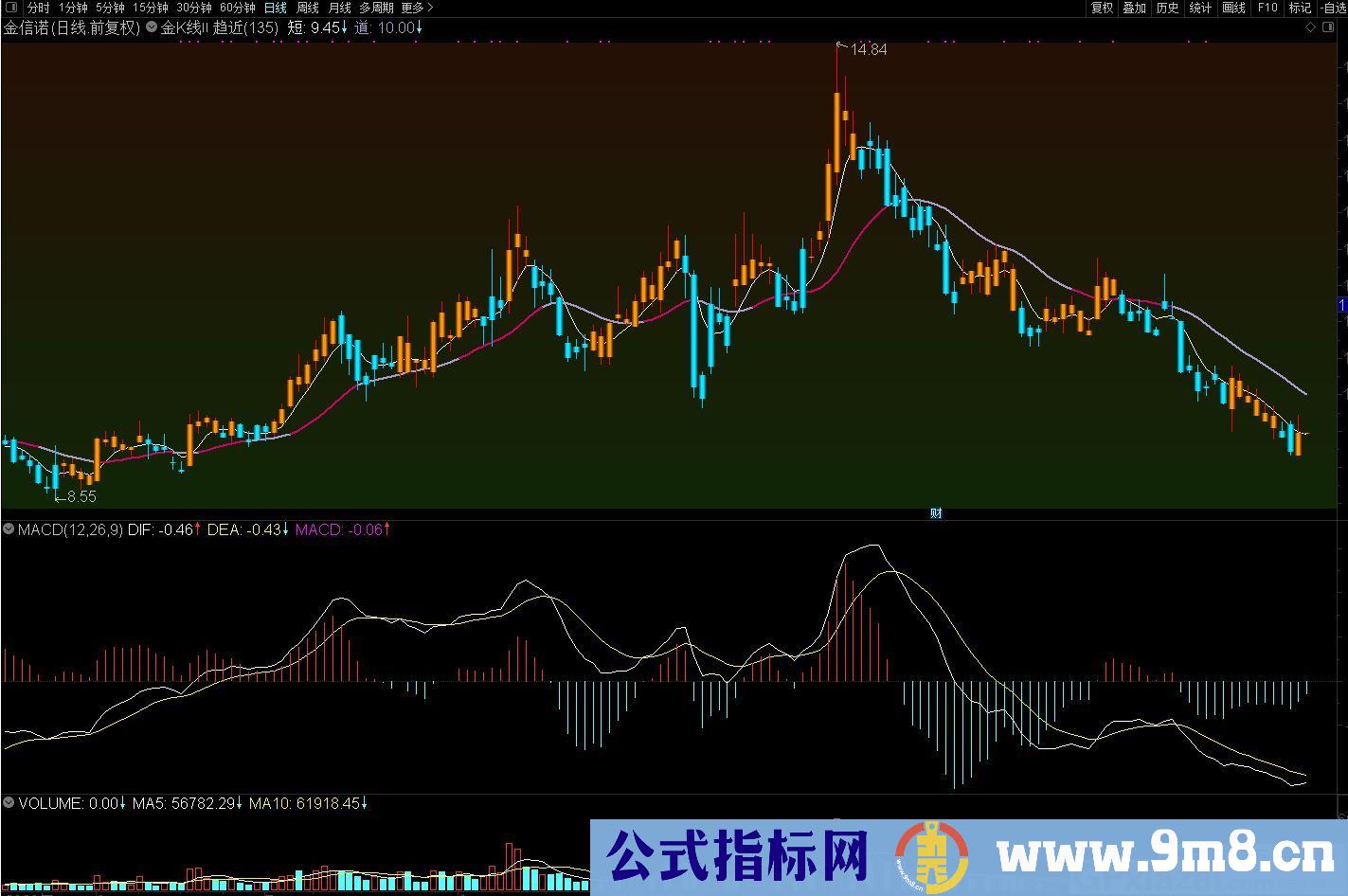This screenshot has width=1348, height=896.
Task: Open the F10 company info button
Action: pos(1267,8)
